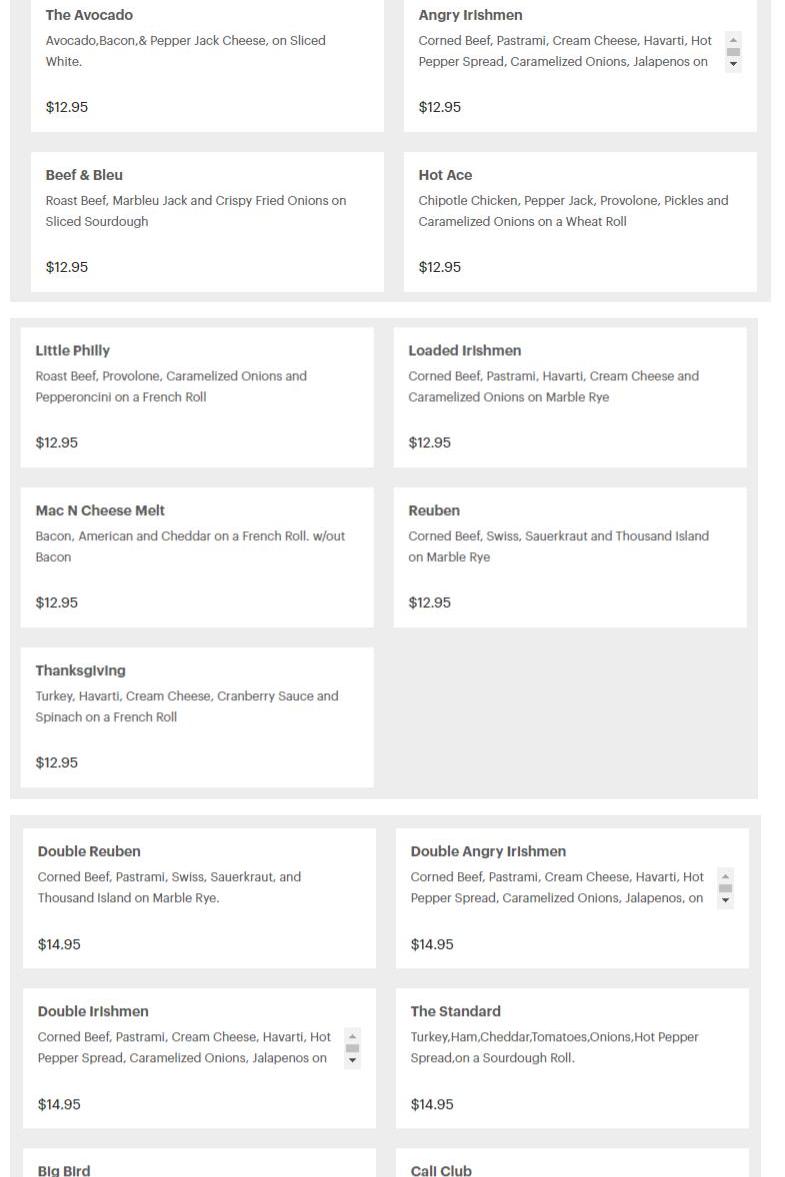Open The Avocado sandwich item
This screenshot has width=785, height=1177.
pos(89,15)
